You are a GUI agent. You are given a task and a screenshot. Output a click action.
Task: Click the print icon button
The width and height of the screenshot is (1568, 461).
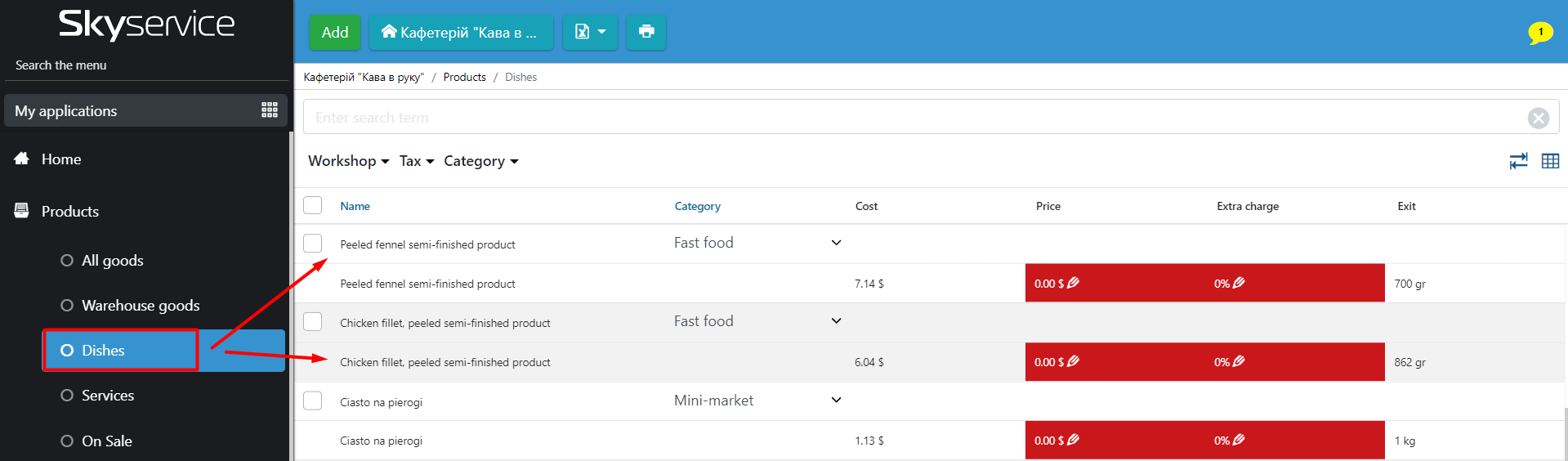pyautogui.click(x=646, y=32)
